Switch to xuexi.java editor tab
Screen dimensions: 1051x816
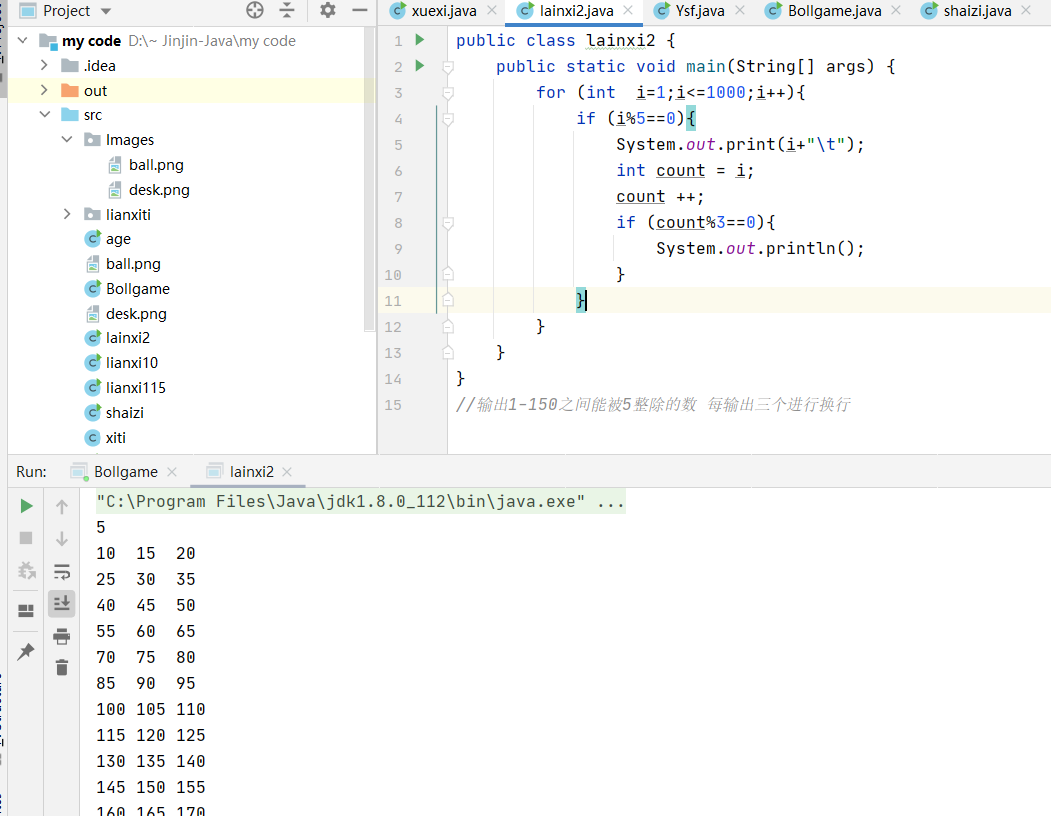tap(443, 11)
